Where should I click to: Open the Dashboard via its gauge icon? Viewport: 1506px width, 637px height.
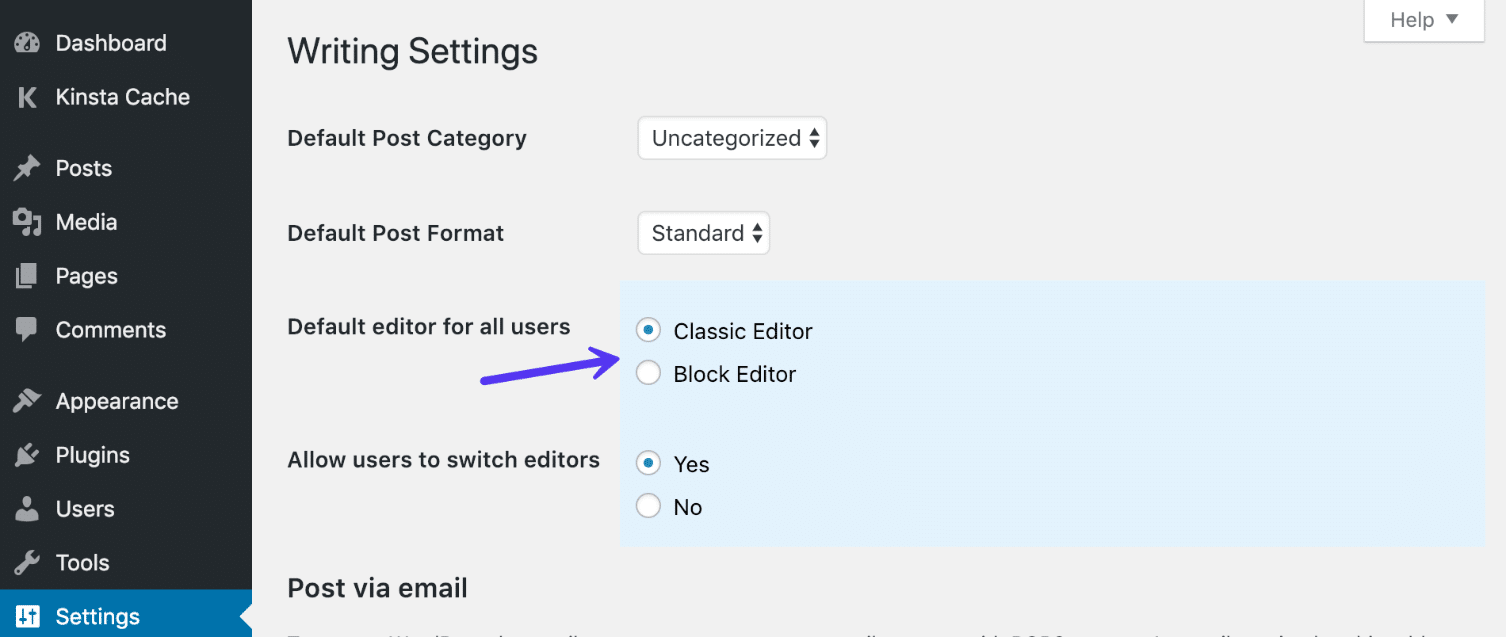25,42
